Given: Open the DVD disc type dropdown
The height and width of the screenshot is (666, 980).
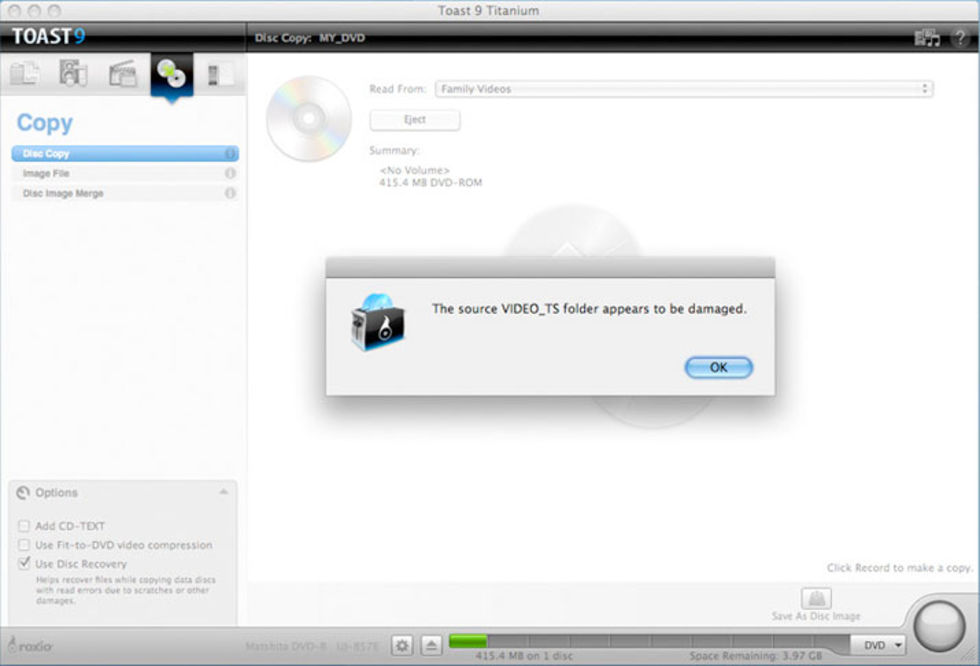Looking at the screenshot, I should [882, 645].
